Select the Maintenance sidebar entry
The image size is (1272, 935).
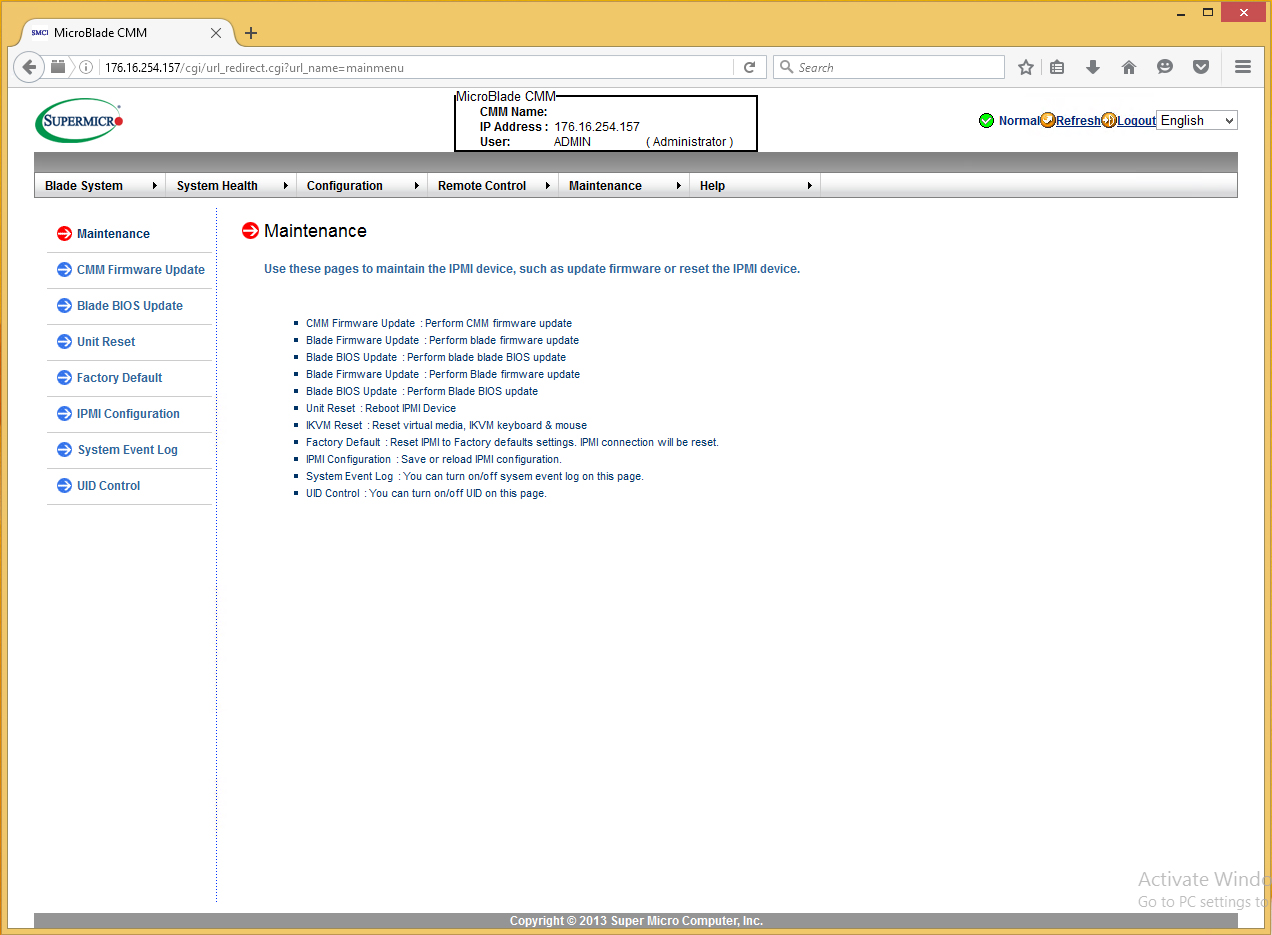(113, 234)
